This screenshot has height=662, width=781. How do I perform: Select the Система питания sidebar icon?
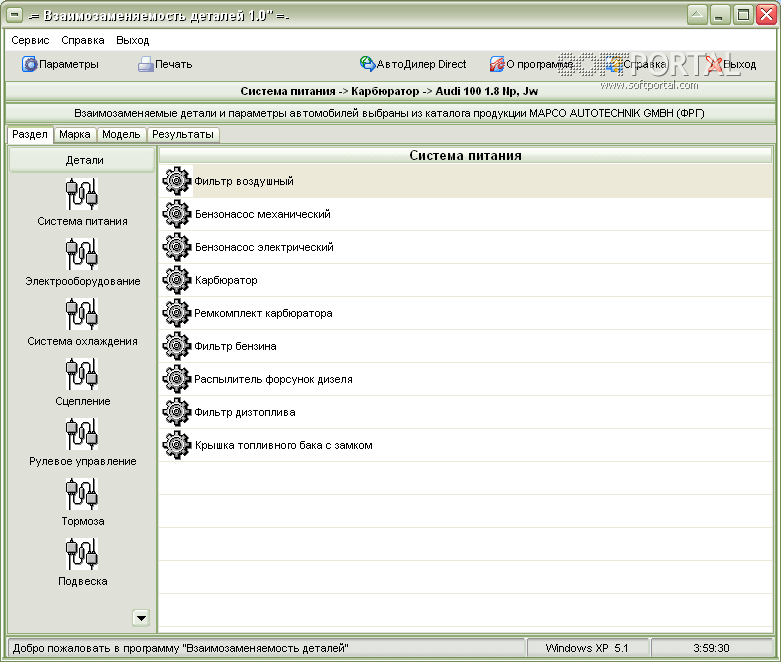click(82, 194)
